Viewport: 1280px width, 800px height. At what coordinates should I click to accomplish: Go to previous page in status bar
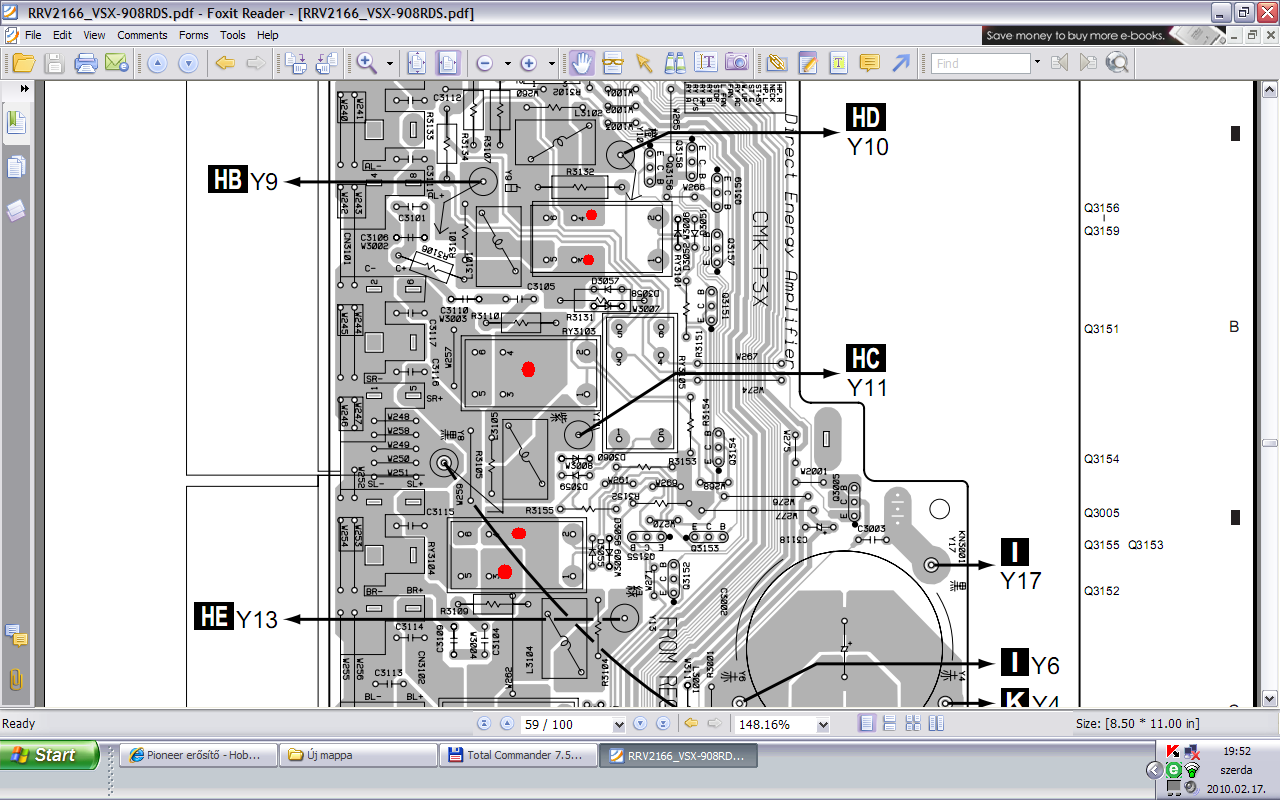(505, 724)
